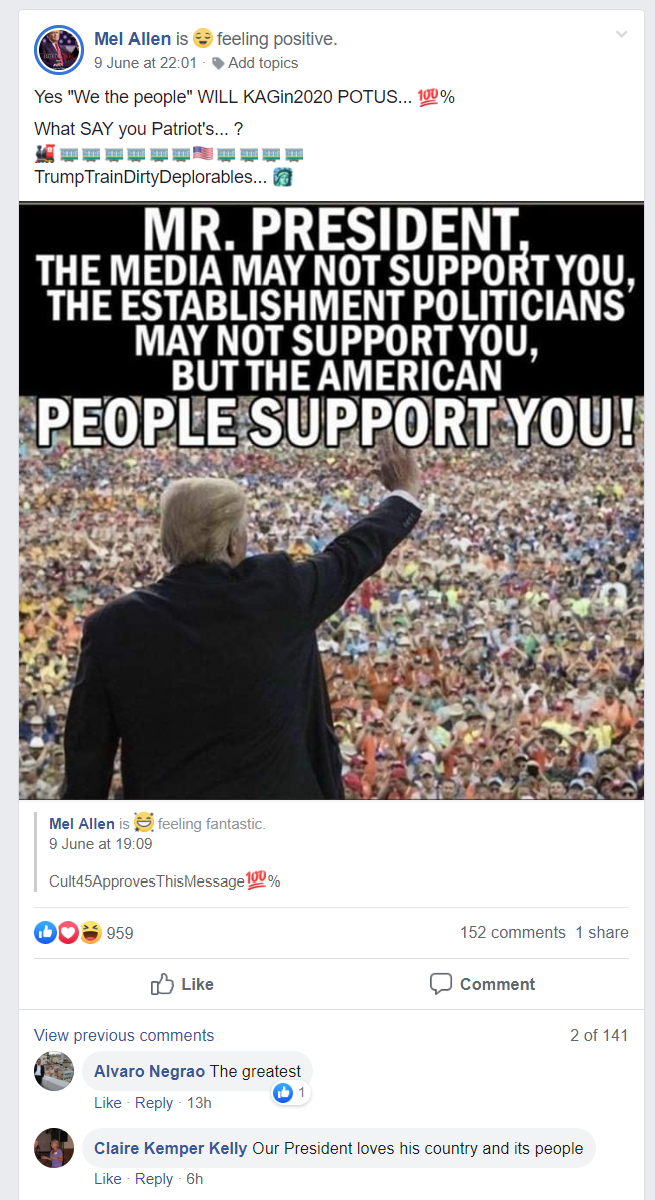The width and height of the screenshot is (655, 1200).
Task: Reply to Alvaro Negrao's comment
Action: (x=153, y=1102)
